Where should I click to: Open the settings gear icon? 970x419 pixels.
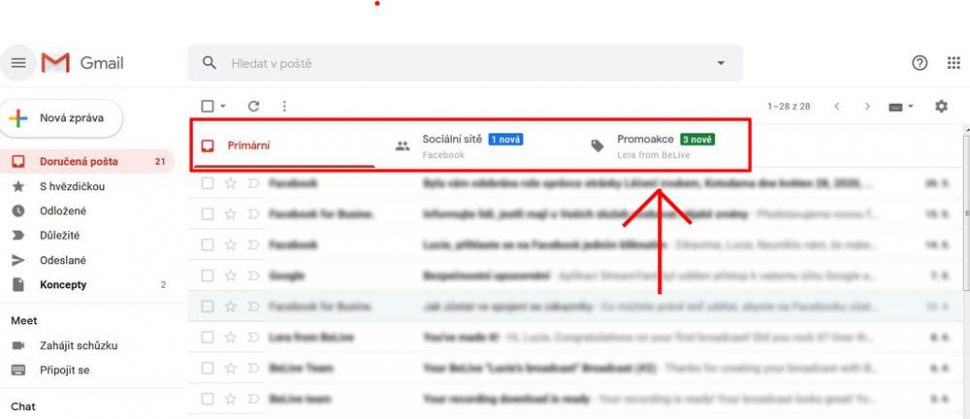click(x=941, y=106)
